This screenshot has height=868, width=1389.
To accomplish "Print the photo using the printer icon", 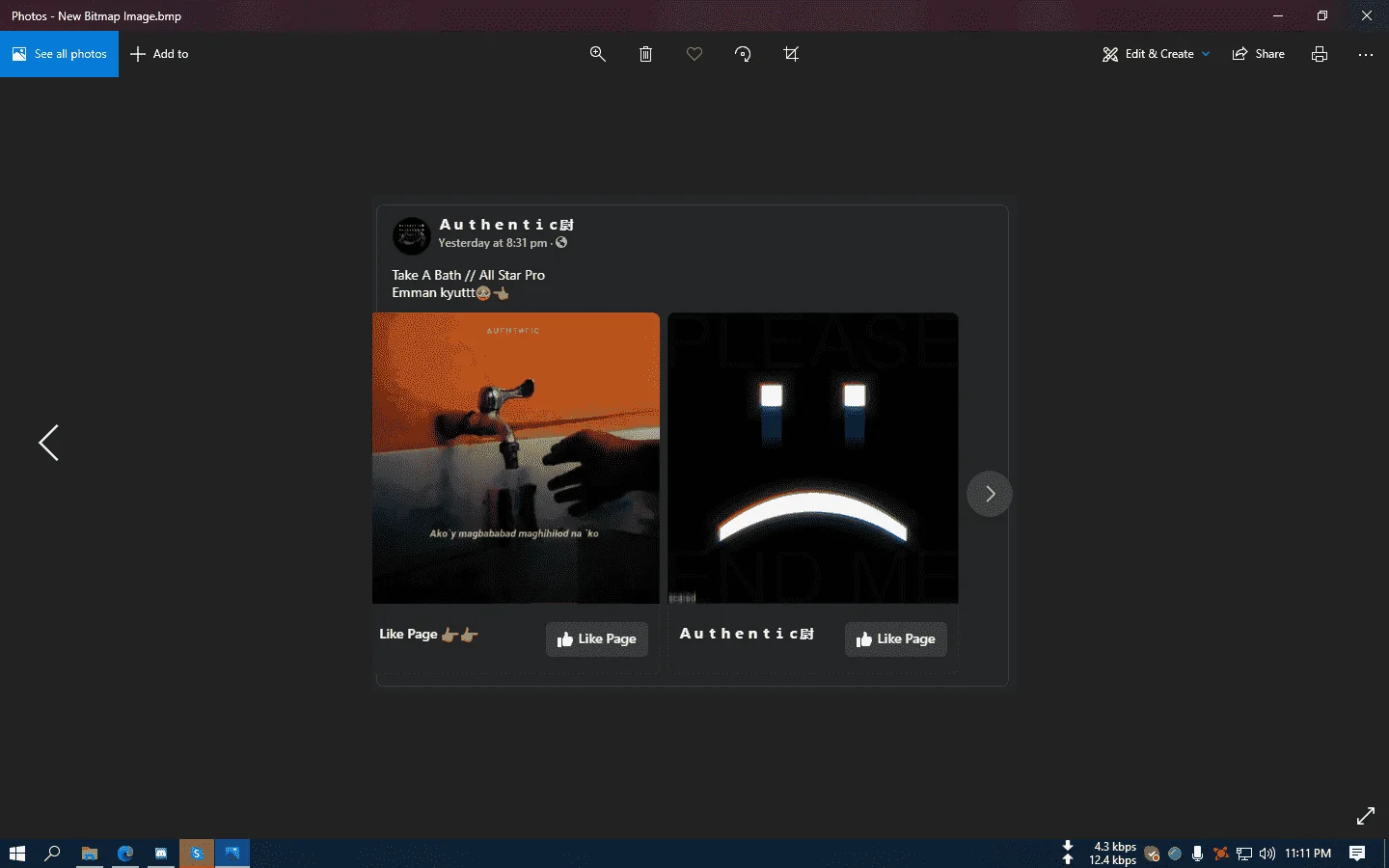I will [1320, 54].
